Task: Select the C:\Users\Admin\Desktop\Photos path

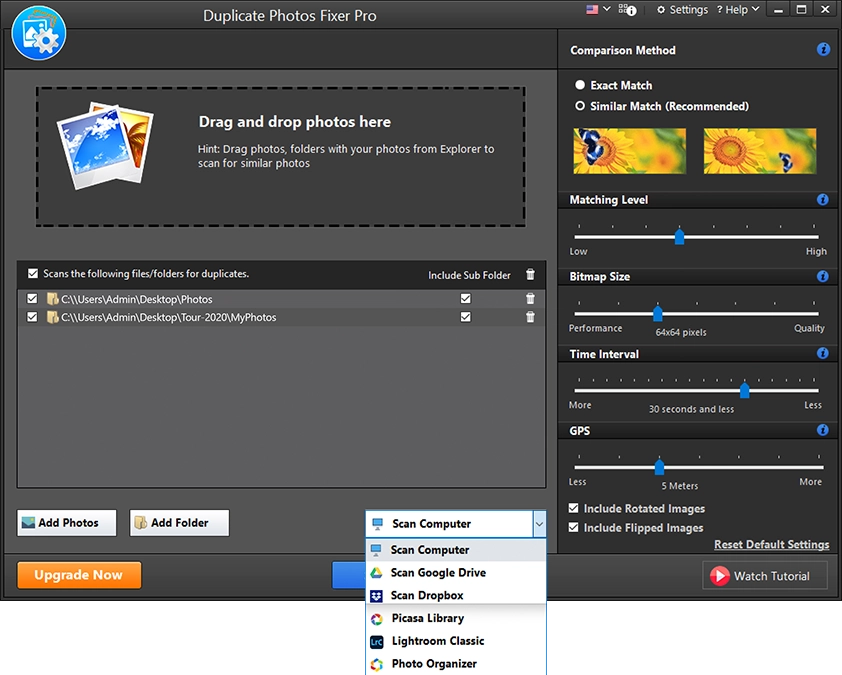Action: 136,299
